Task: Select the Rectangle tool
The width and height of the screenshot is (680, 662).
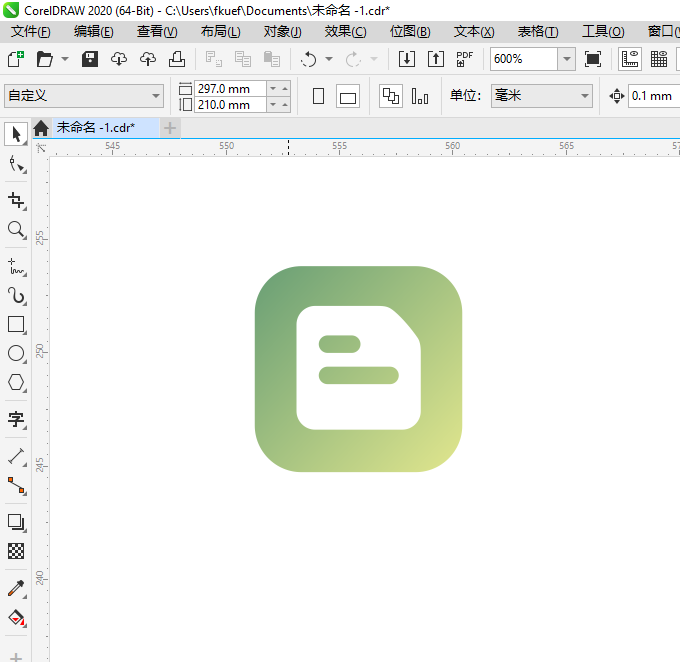Action: 16,324
